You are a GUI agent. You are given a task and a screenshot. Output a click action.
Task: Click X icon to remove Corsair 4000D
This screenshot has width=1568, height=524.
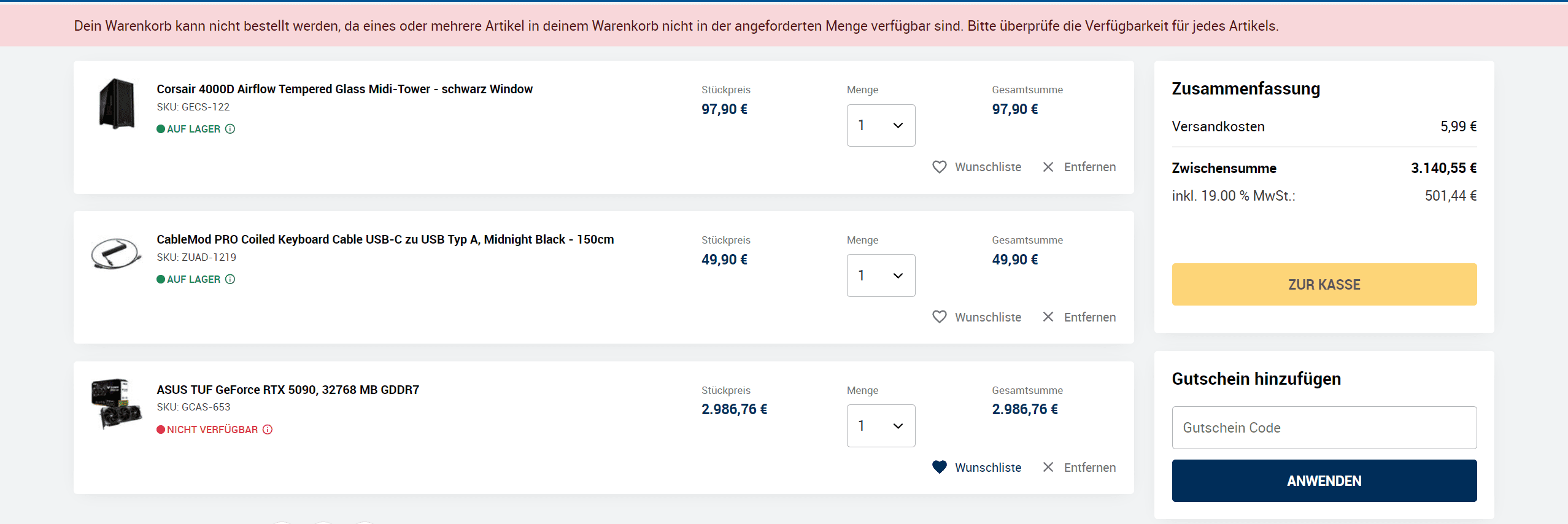tap(1048, 167)
